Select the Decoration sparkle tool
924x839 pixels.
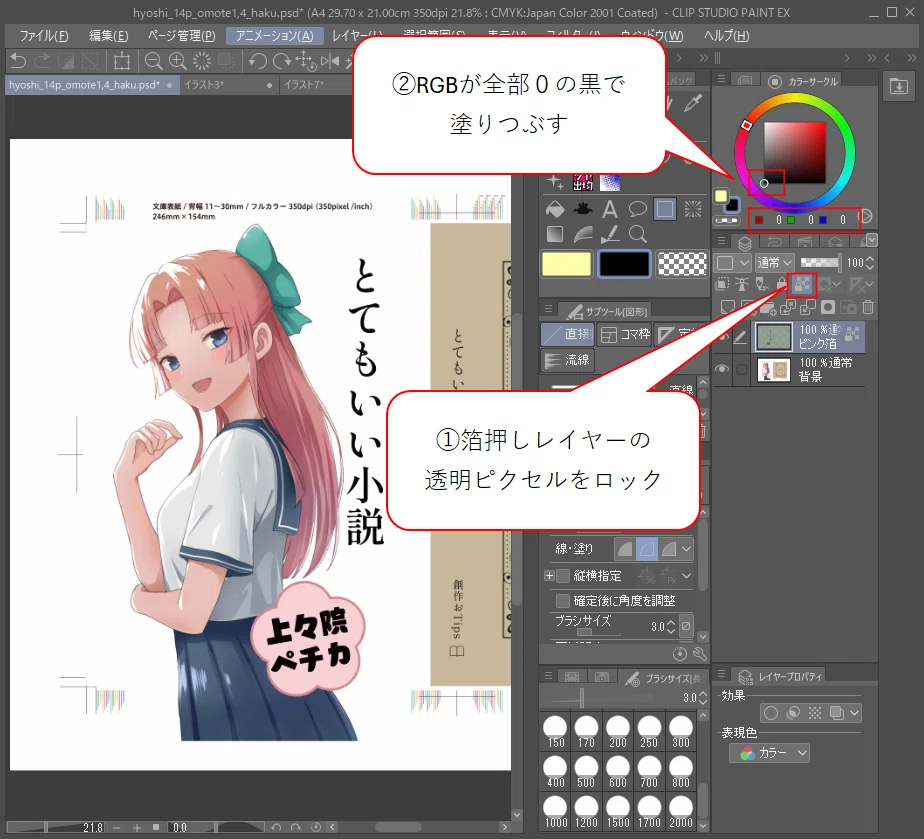[x=555, y=182]
